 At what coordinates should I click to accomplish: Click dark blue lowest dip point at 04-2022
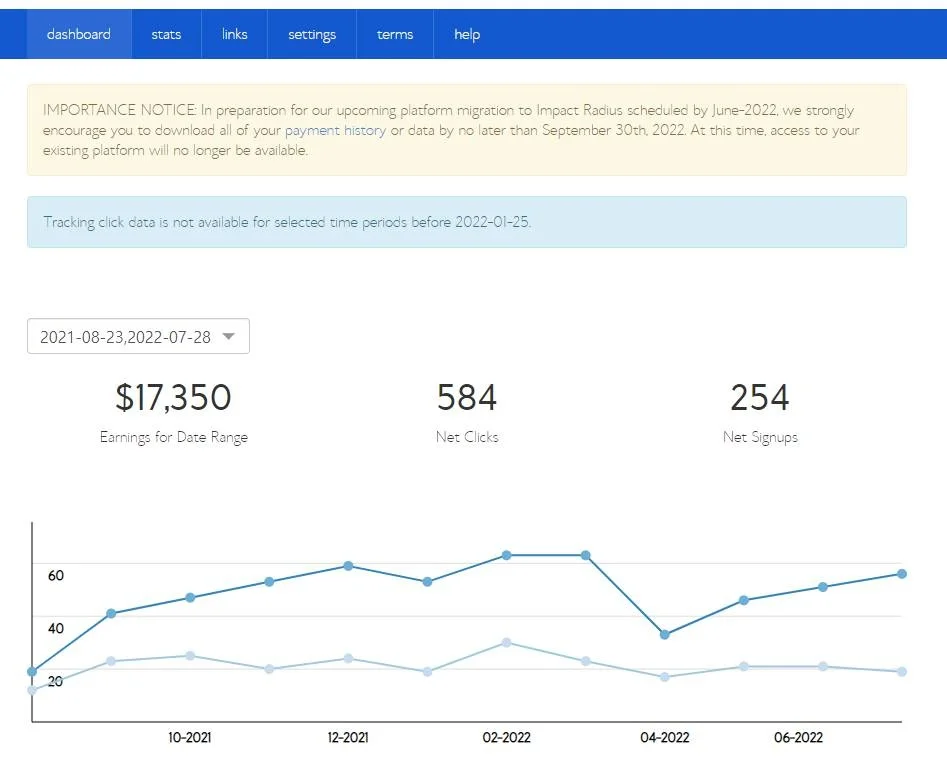665,634
